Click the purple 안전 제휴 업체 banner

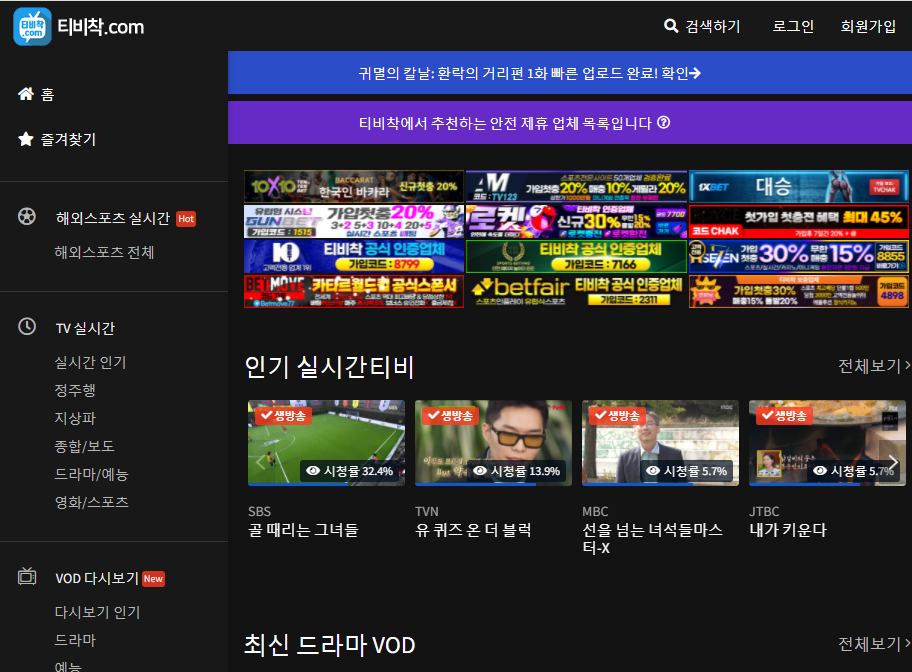point(570,123)
